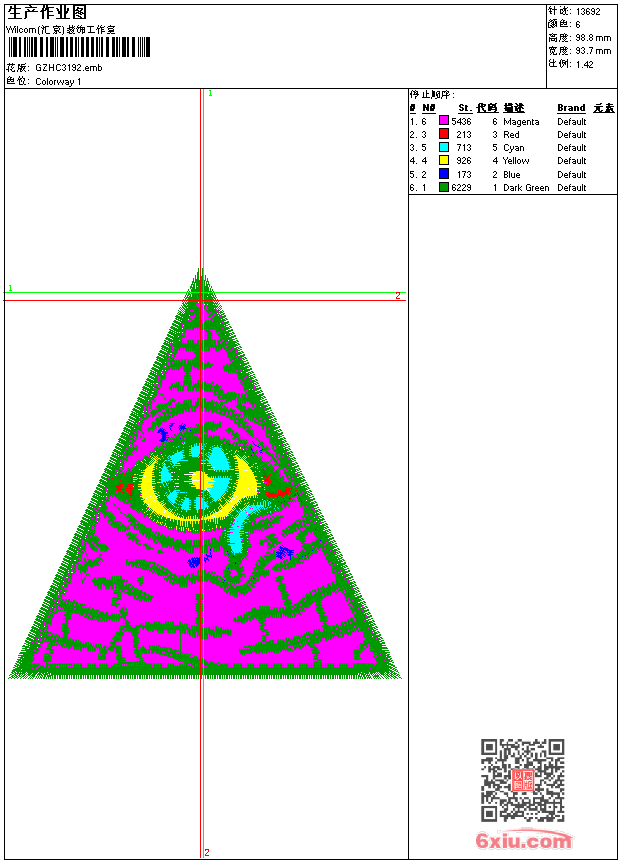Click the barcode under the studio name
The height and width of the screenshot is (860, 620).
pos(79,47)
